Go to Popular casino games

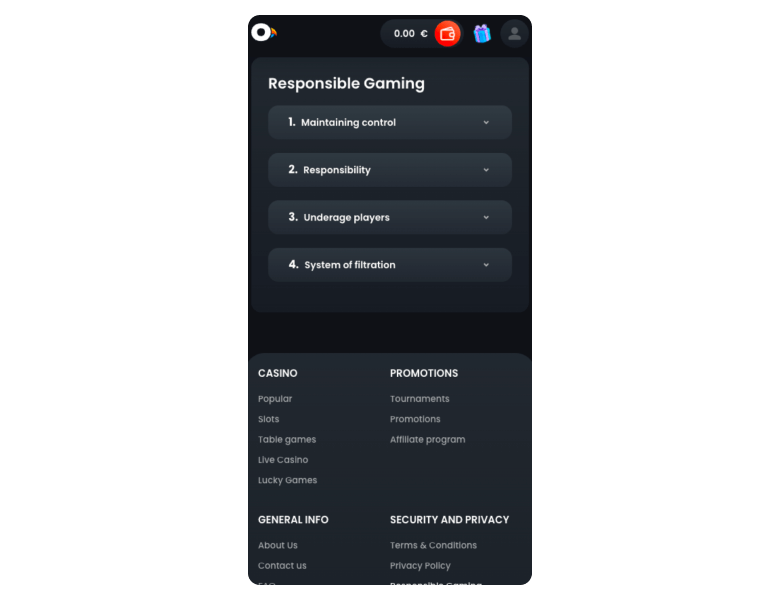pos(275,399)
